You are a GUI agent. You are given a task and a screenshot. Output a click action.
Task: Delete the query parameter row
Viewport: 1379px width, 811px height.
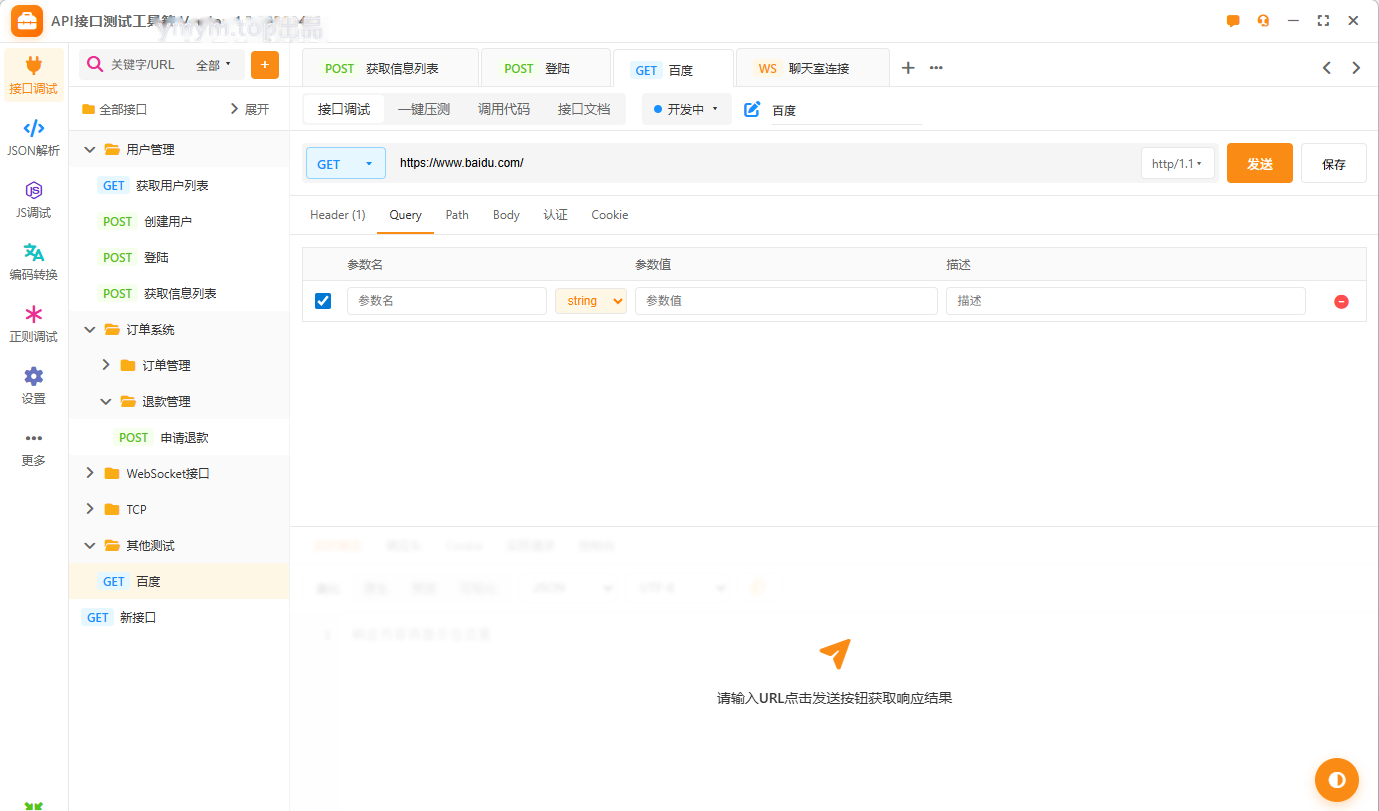pos(1341,301)
